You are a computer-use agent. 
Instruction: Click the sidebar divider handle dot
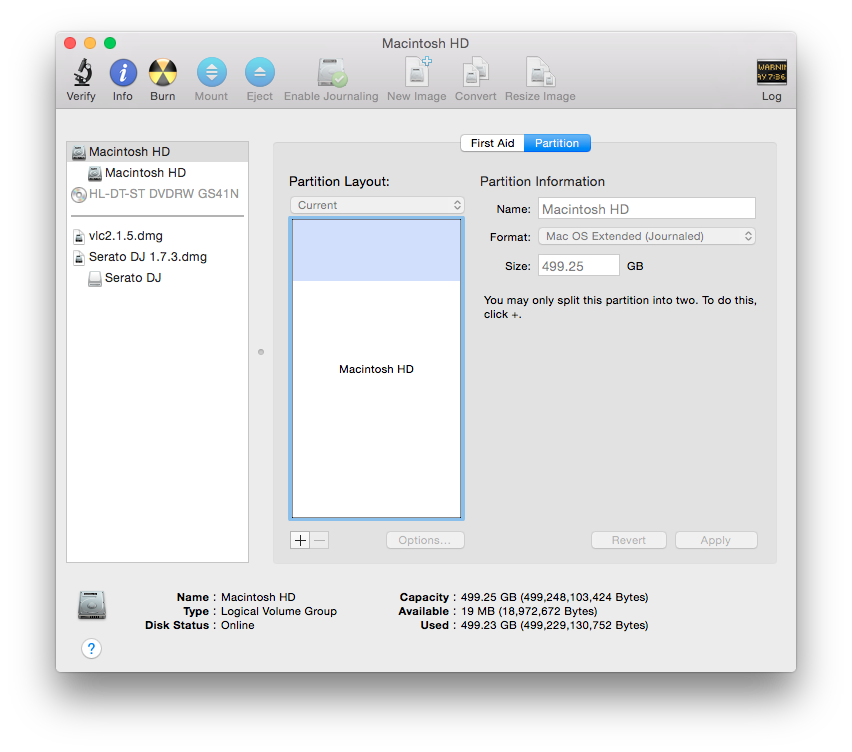pyautogui.click(x=261, y=352)
